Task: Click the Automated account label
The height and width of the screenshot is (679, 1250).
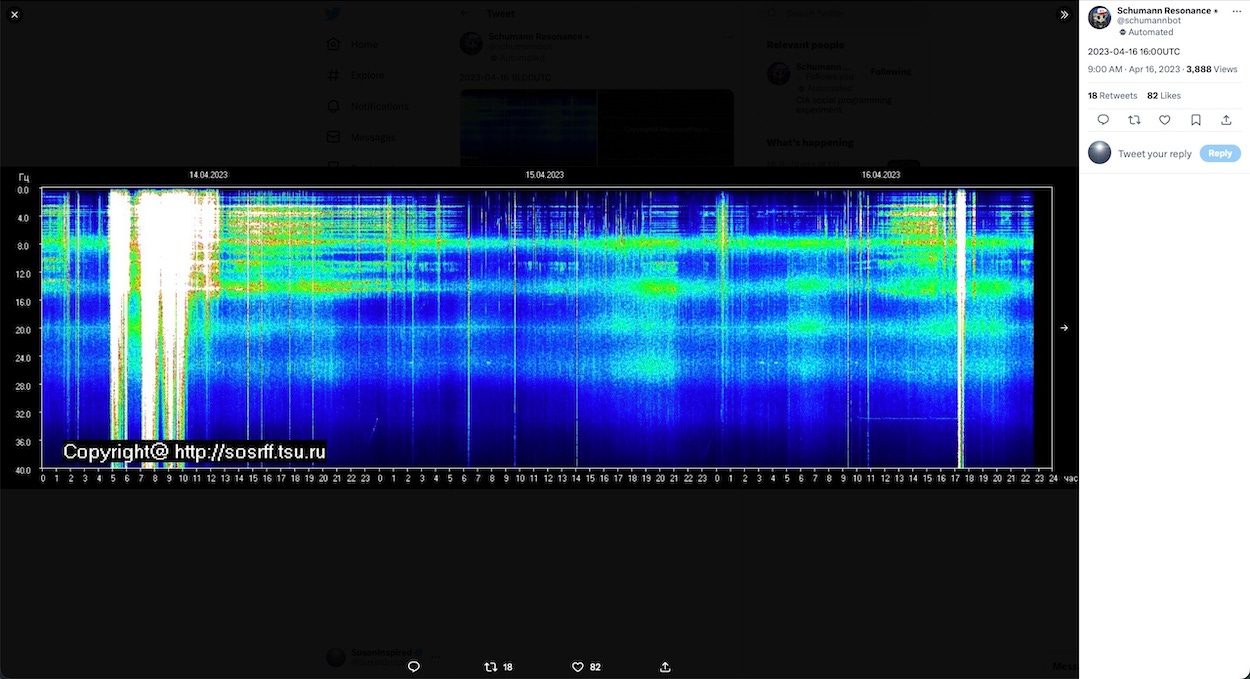Action: (1146, 32)
